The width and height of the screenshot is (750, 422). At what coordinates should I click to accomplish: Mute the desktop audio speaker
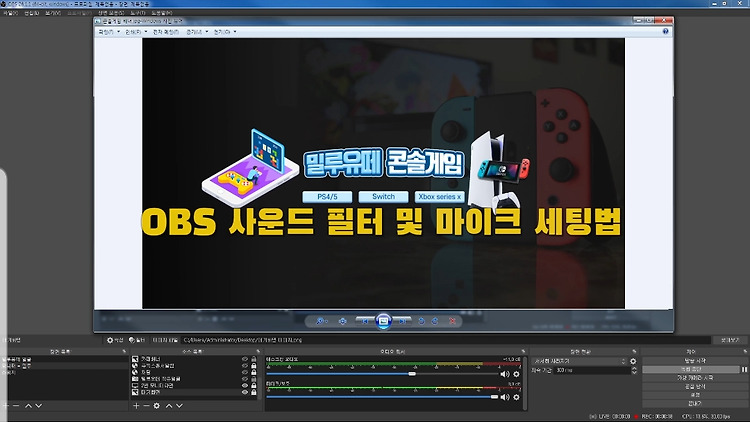[x=505, y=374]
